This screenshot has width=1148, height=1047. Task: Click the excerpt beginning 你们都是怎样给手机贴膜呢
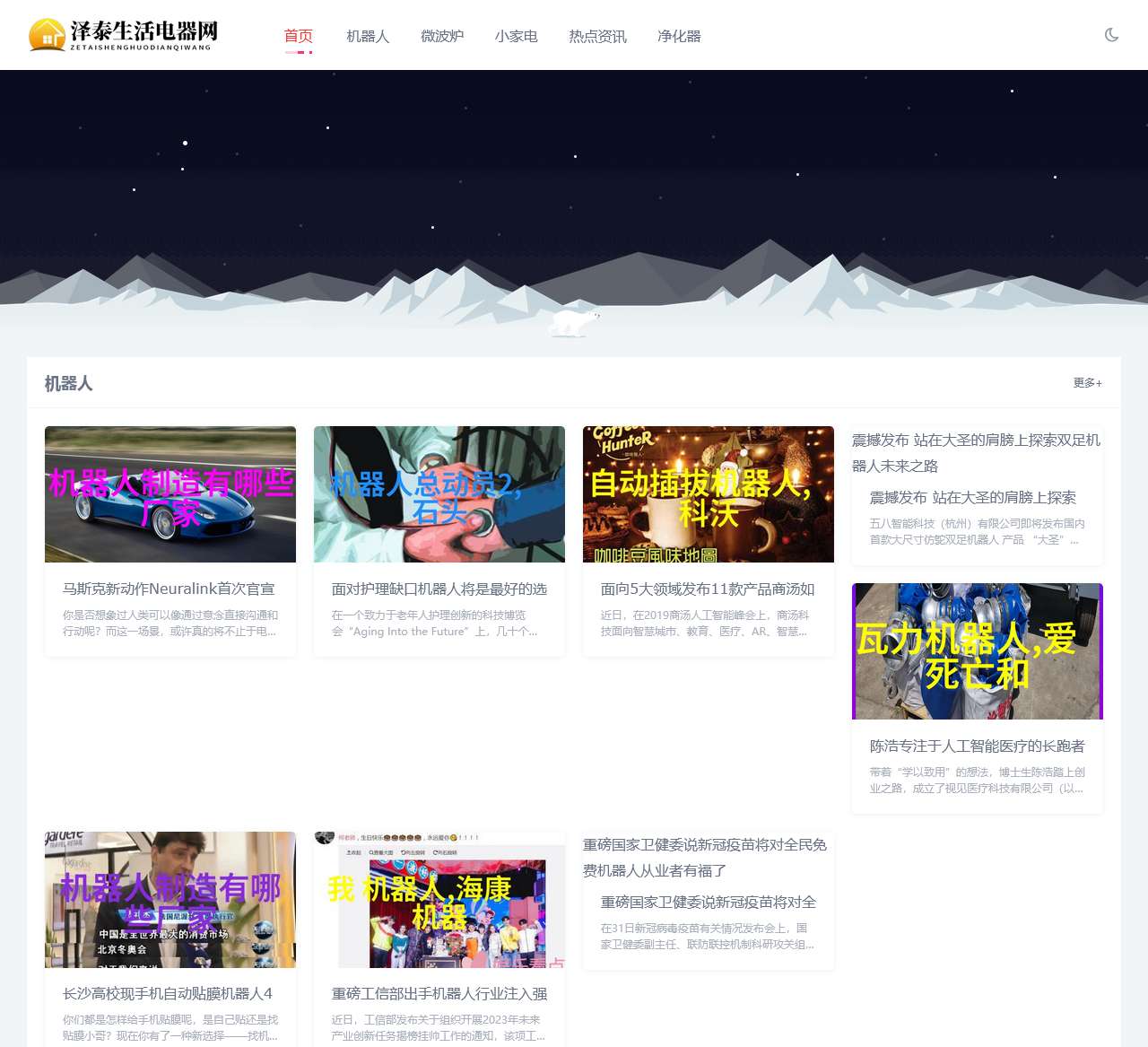point(170,1028)
